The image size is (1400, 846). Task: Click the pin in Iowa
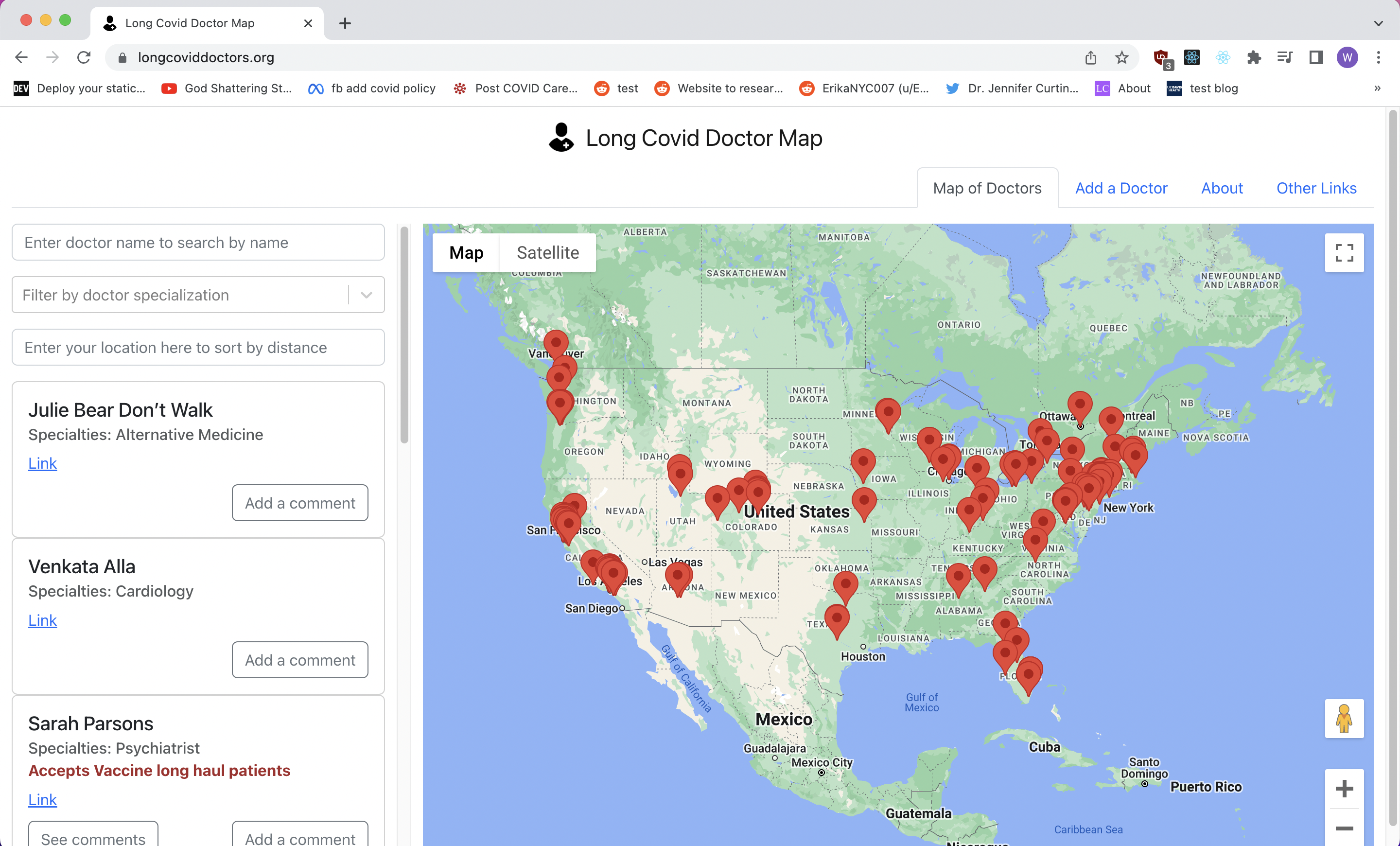coord(863,462)
